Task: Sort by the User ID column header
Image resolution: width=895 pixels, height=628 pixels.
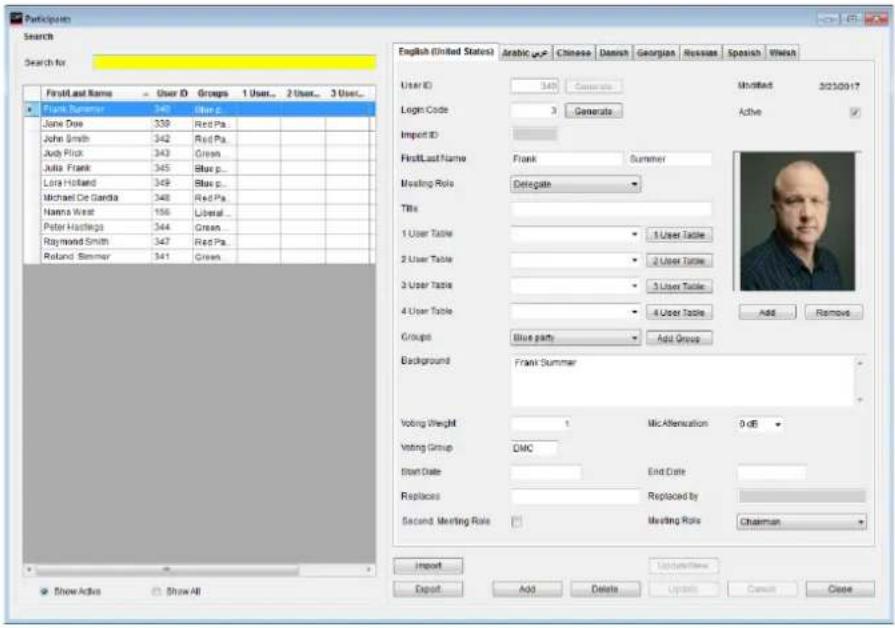Action: pyautogui.click(x=172, y=94)
